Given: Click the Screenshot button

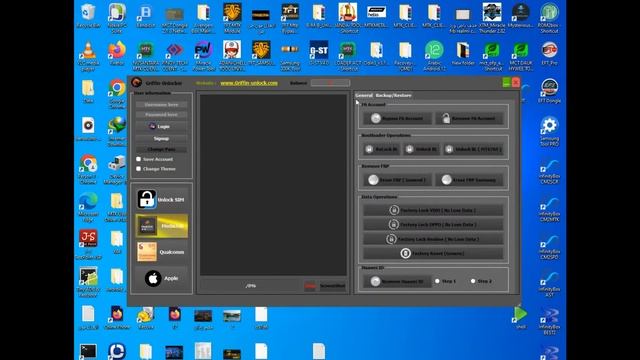Looking at the screenshot, I should coord(332,286).
